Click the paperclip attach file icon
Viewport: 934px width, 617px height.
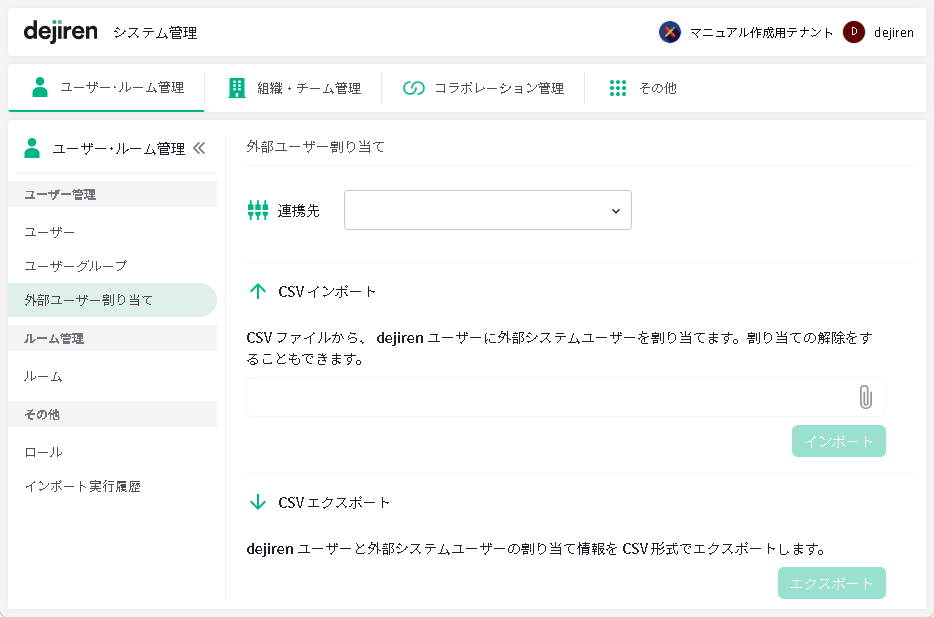(865, 397)
